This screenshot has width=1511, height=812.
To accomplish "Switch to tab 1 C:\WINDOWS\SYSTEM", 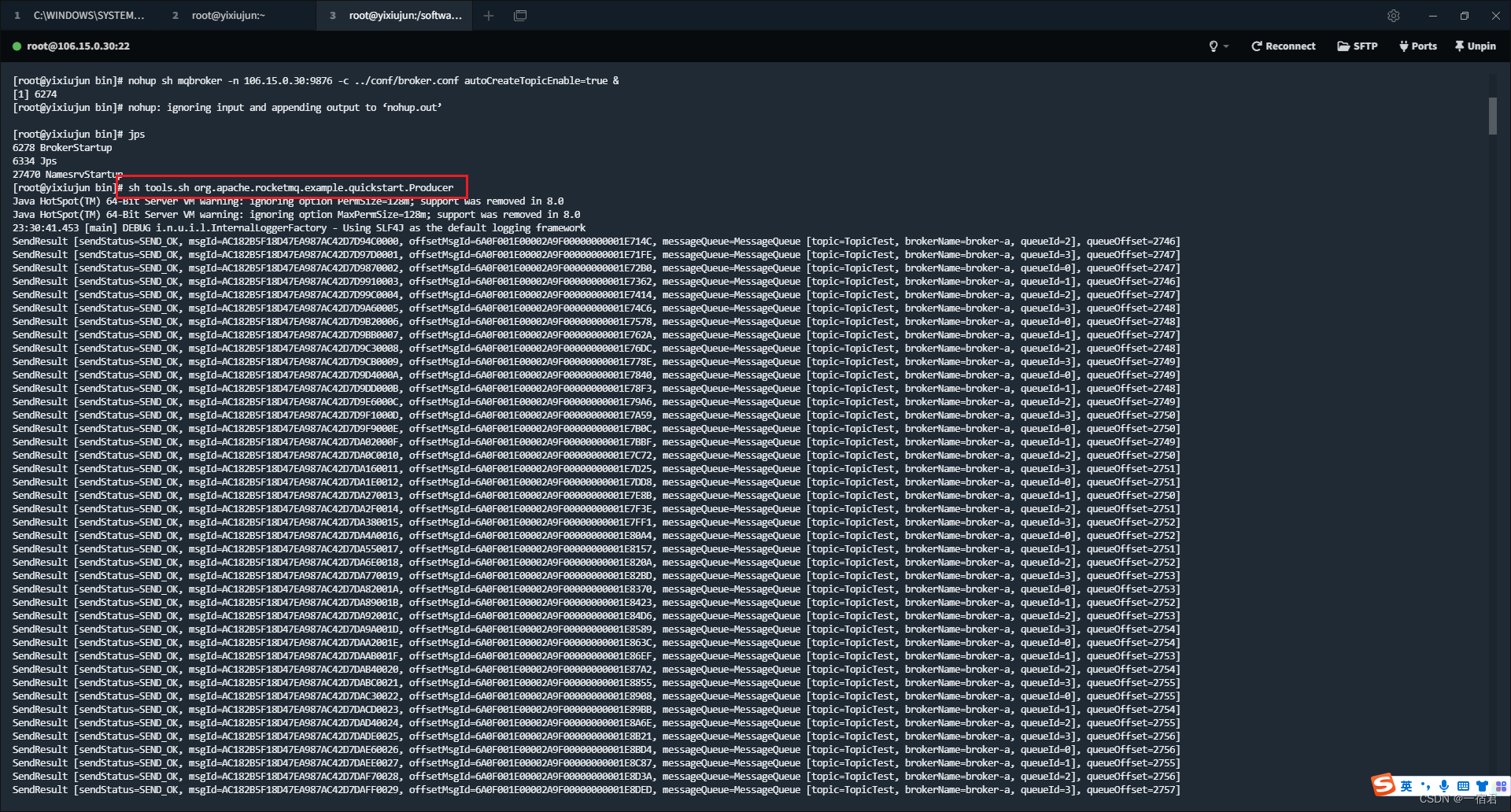I will click(79, 15).
